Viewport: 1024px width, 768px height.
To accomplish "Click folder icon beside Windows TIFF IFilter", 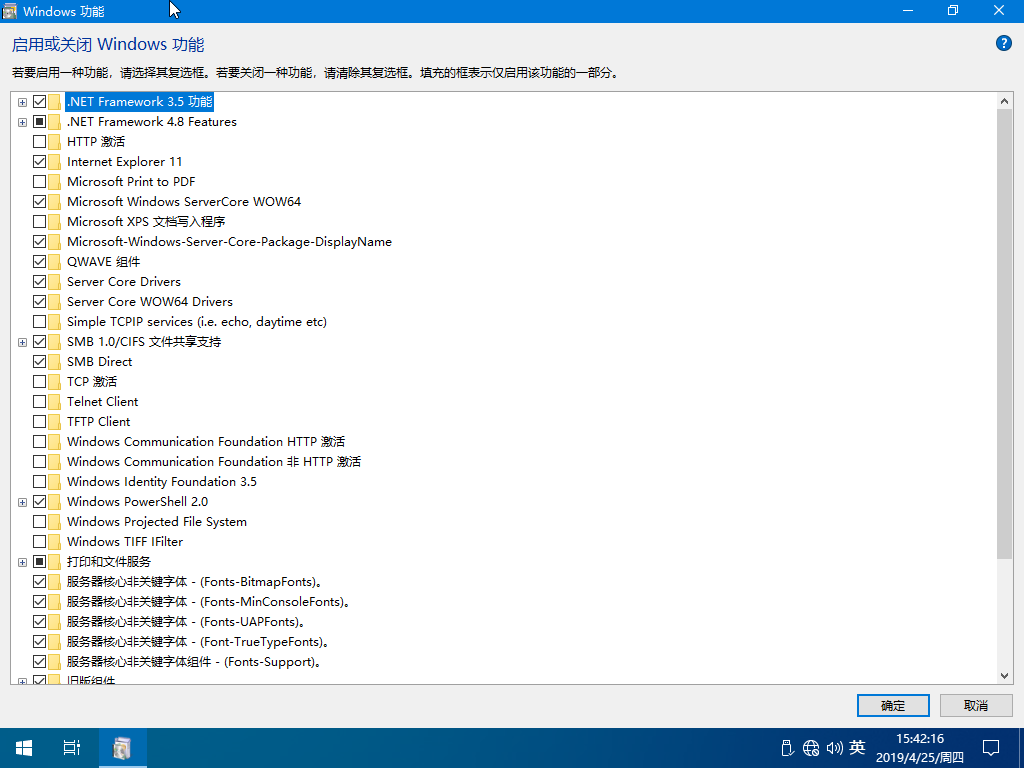I will [54, 542].
